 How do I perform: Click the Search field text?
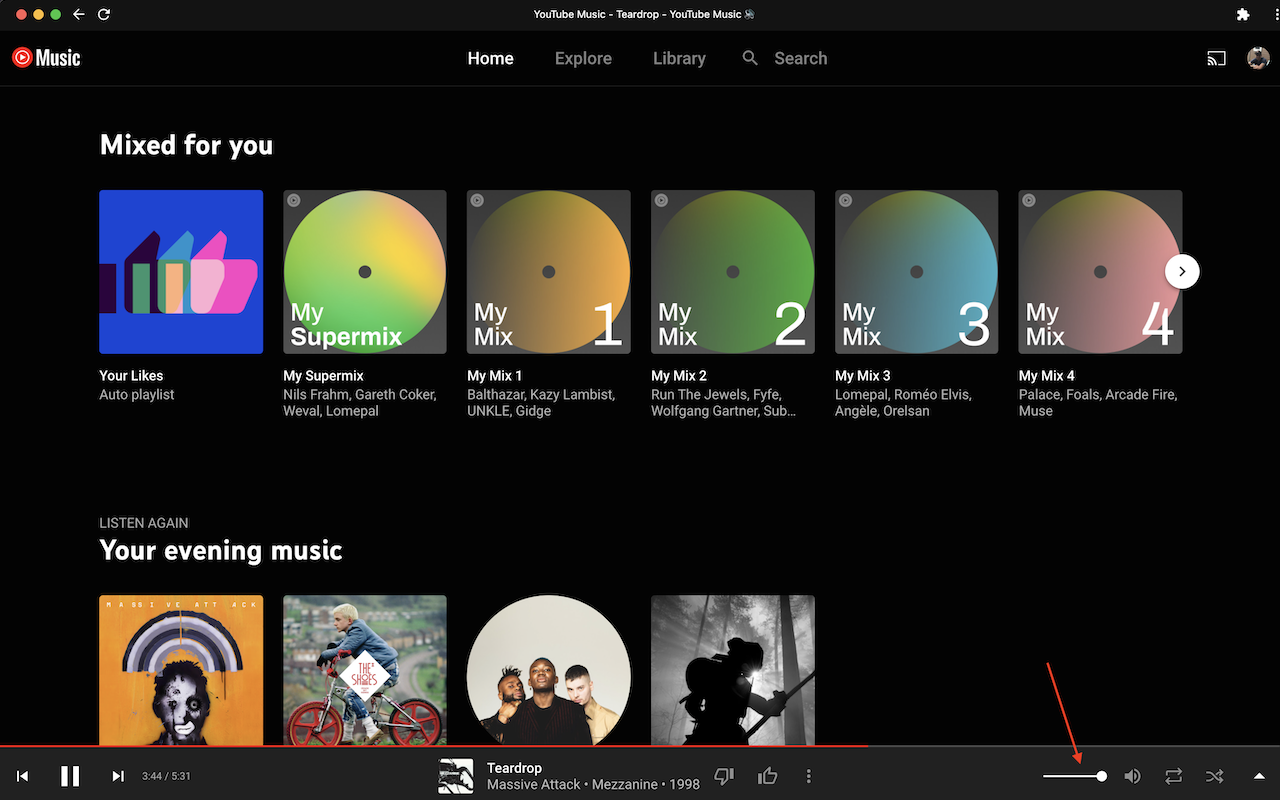800,58
